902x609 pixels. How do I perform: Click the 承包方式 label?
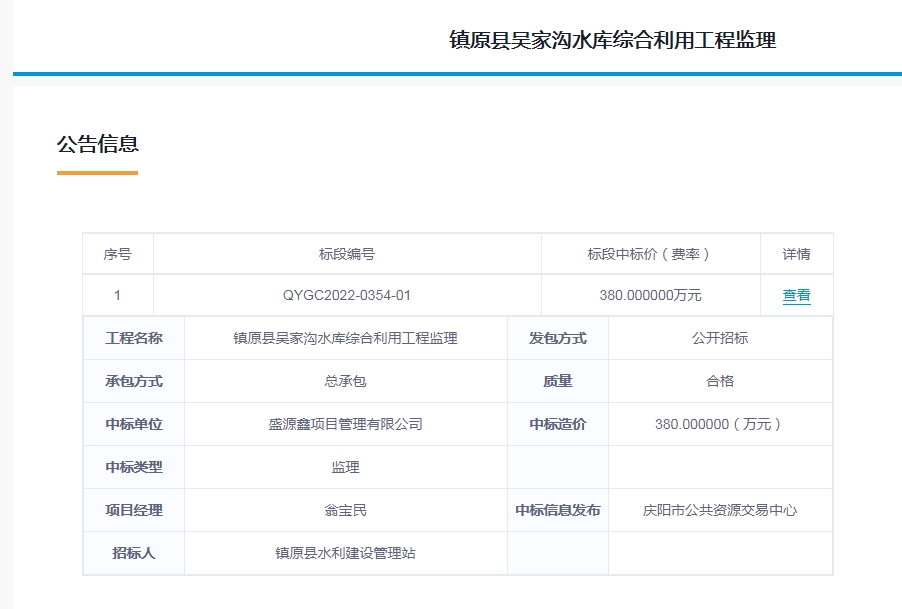pyautogui.click(x=133, y=381)
